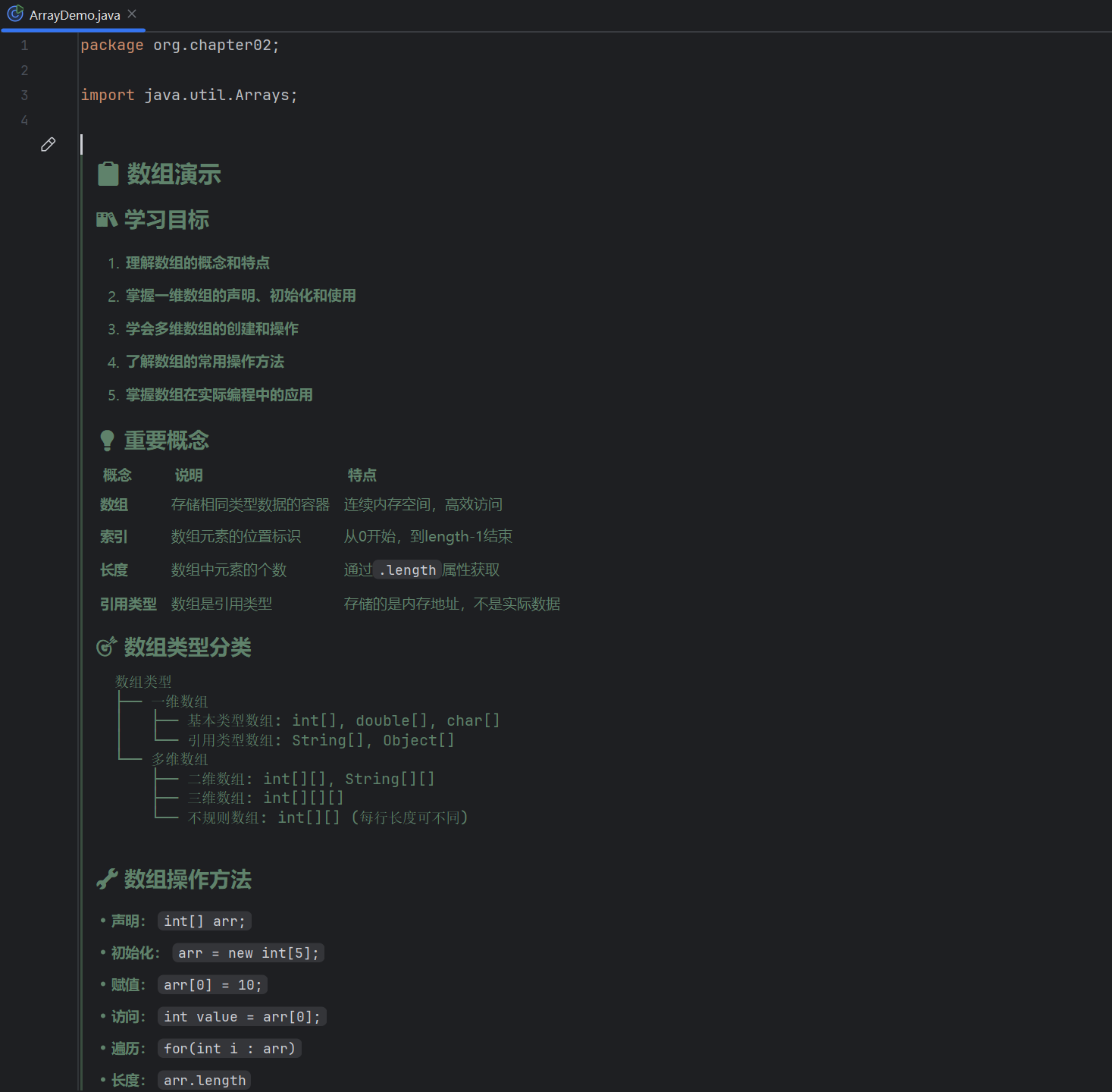Click cell 从0开始，到length-1结束
1112x1092 pixels.
(x=428, y=537)
